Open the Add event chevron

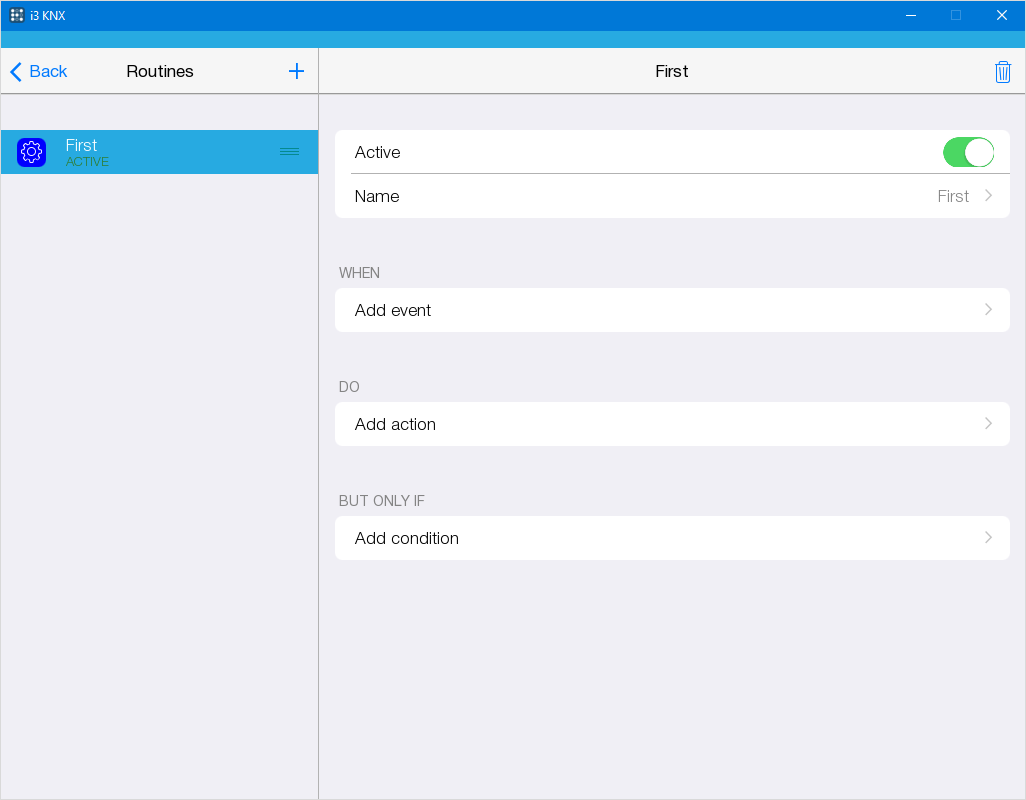point(988,310)
